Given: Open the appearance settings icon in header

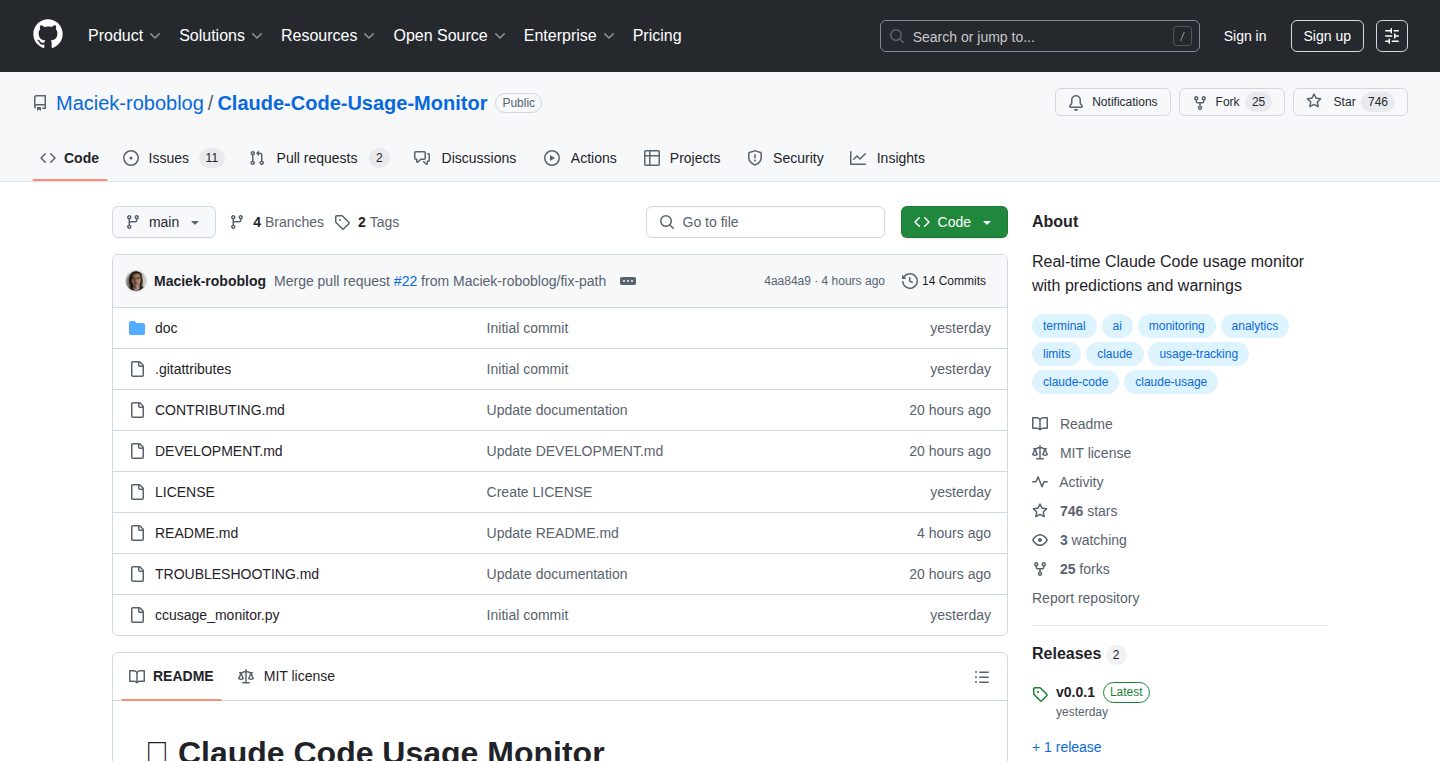Looking at the screenshot, I should 1392,36.
